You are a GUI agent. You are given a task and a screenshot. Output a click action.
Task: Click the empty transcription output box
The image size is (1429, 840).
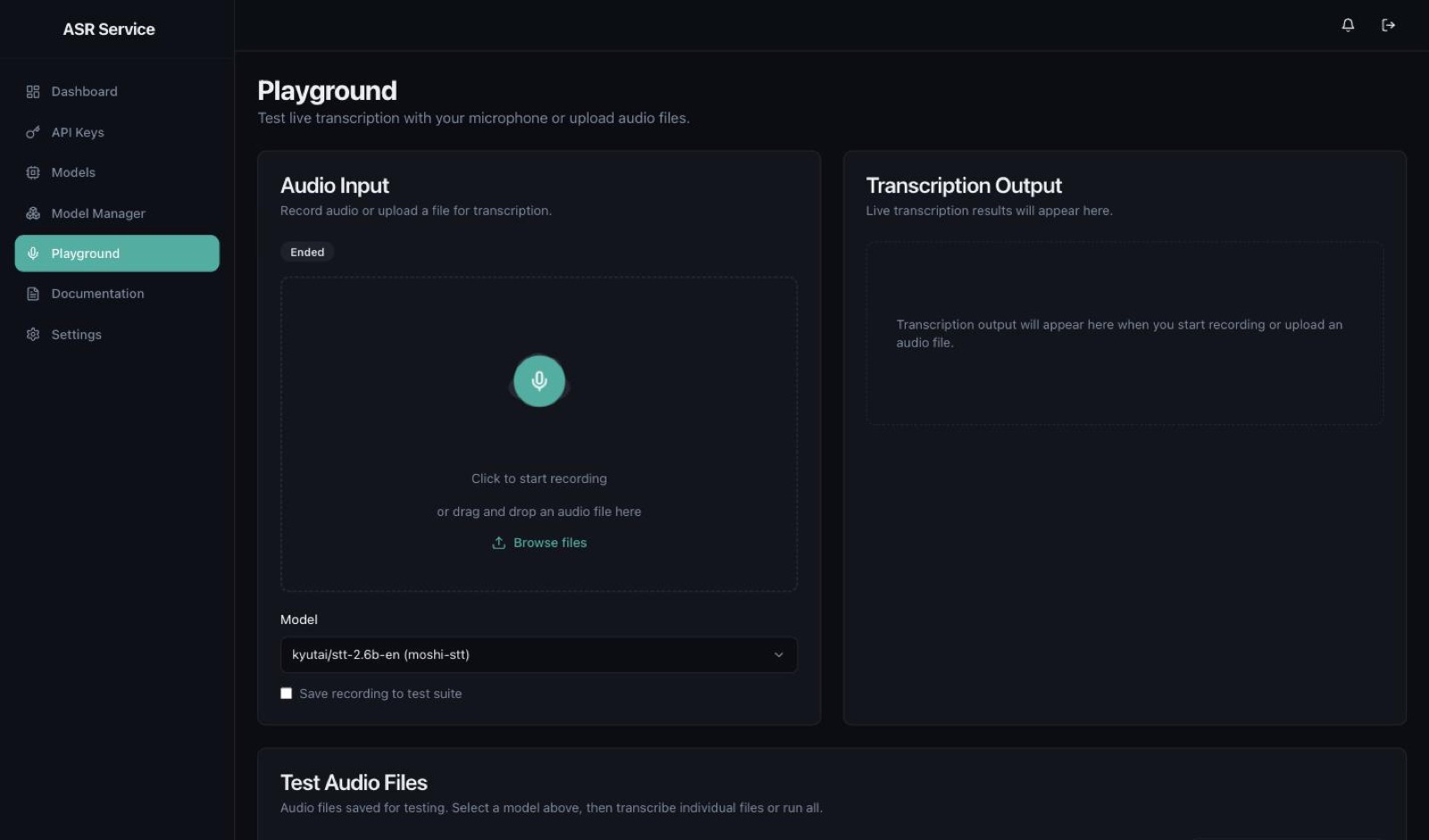click(1124, 333)
